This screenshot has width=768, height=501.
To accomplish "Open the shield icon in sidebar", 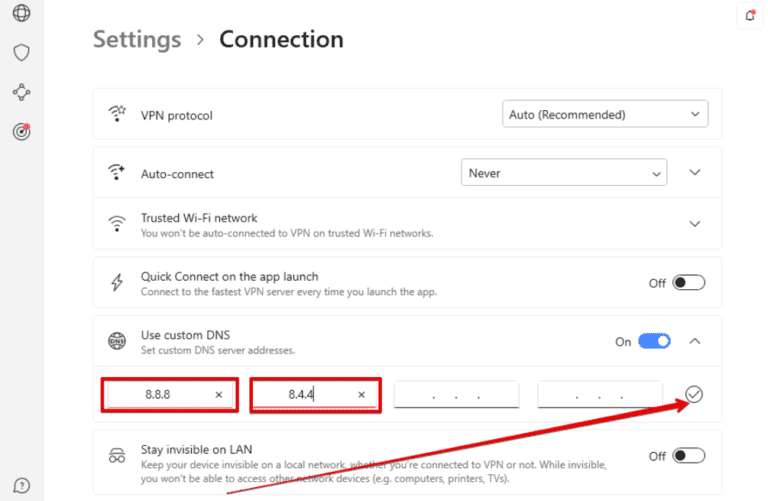I will coord(21,52).
